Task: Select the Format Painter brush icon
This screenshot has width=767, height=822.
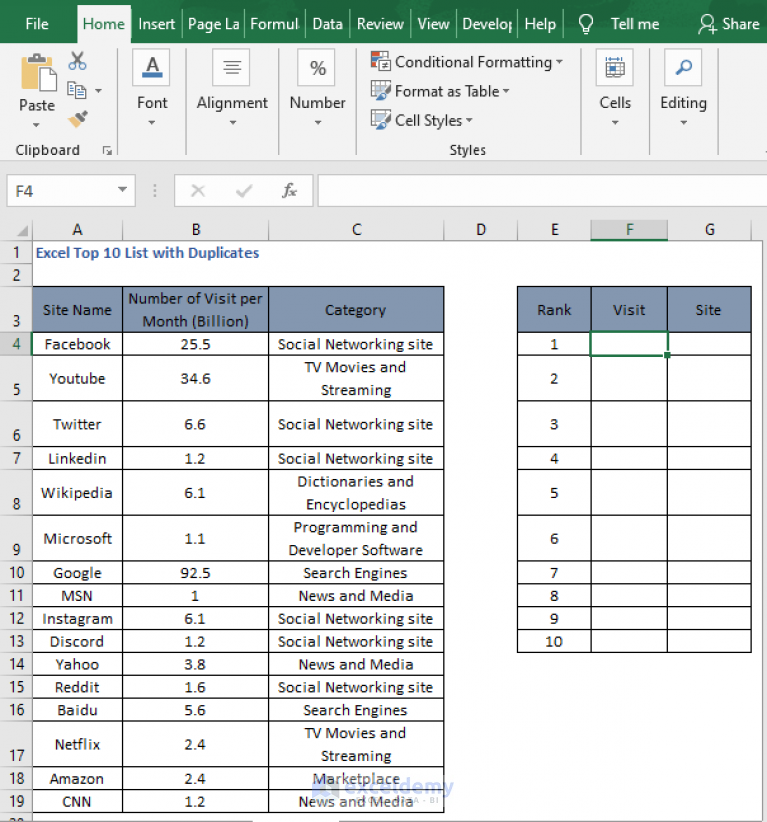Action: pyautogui.click(x=78, y=119)
